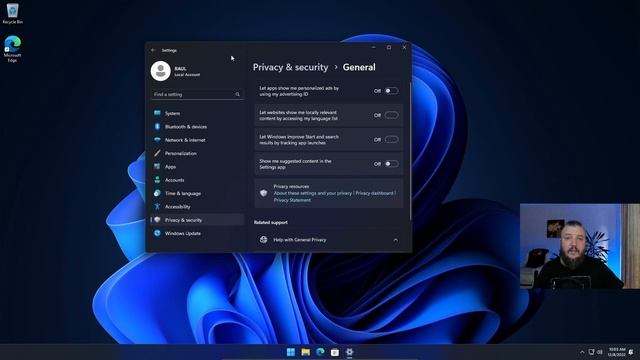The height and width of the screenshot is (360, 640).
Task: Toggle suggested content in Settings app switch
Action: click(x=391, y=164)
